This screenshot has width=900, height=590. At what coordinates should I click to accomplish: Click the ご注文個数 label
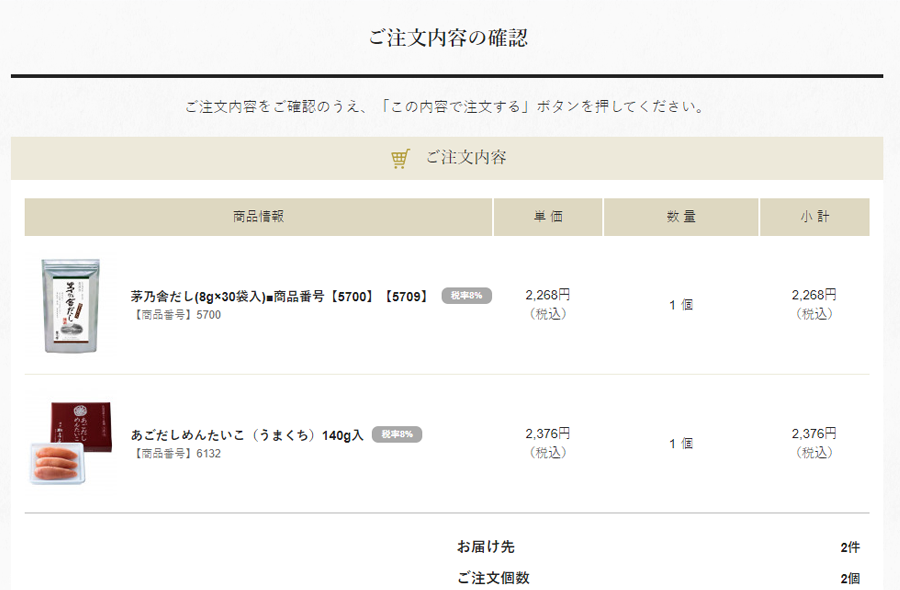[493, 578]
